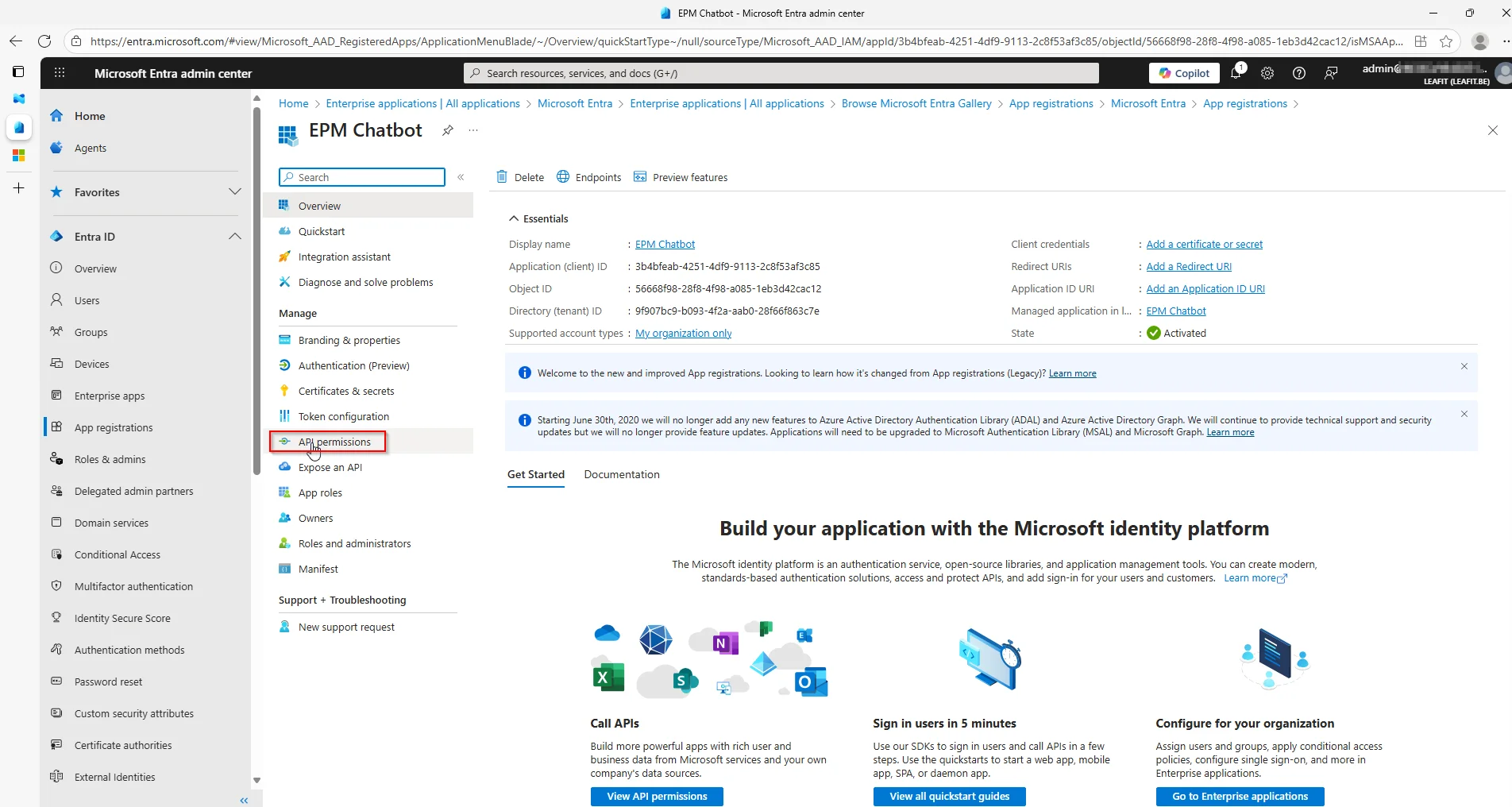
Task: Open Preview features in the toolbar
Action: click(x=681, y=177)
